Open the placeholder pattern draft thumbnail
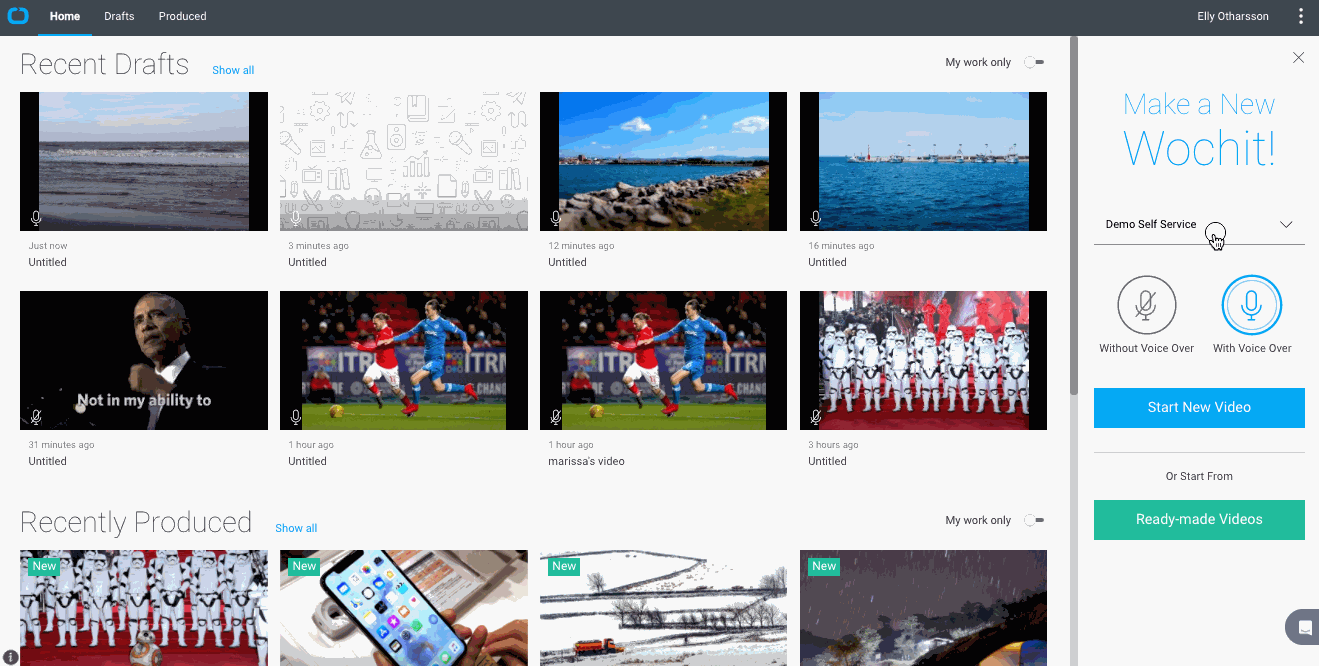 404,161
